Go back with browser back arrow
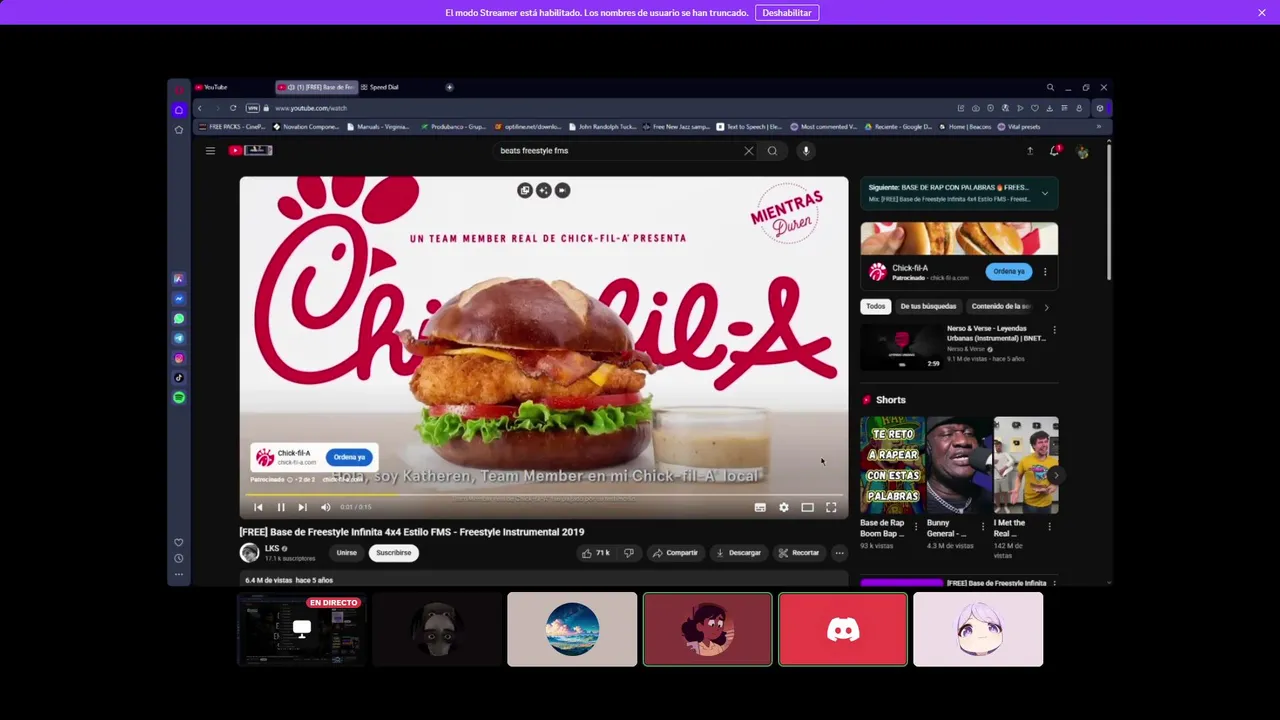 pos(200,108)
